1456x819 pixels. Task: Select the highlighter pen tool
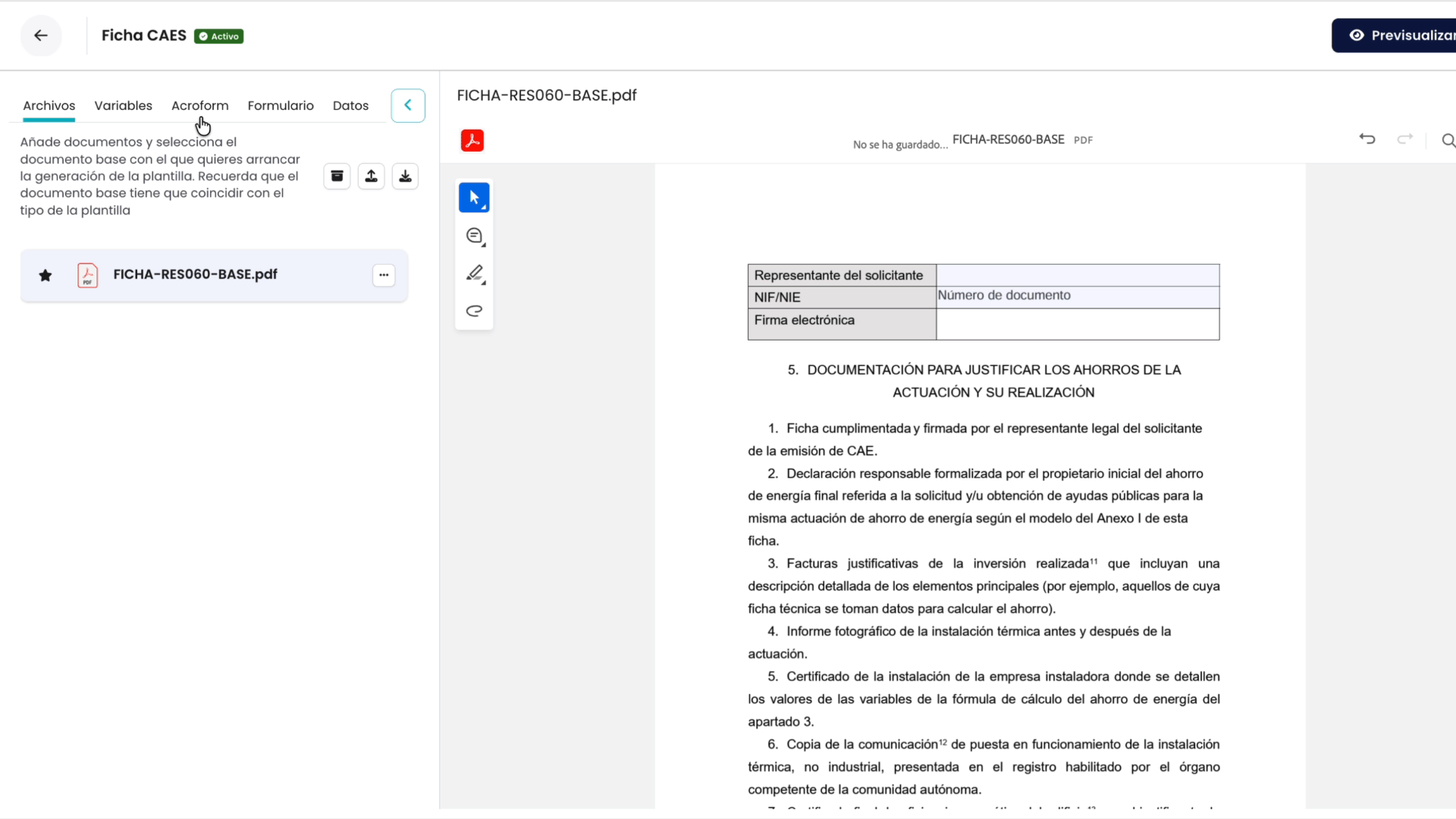click(x=474, y=273)
